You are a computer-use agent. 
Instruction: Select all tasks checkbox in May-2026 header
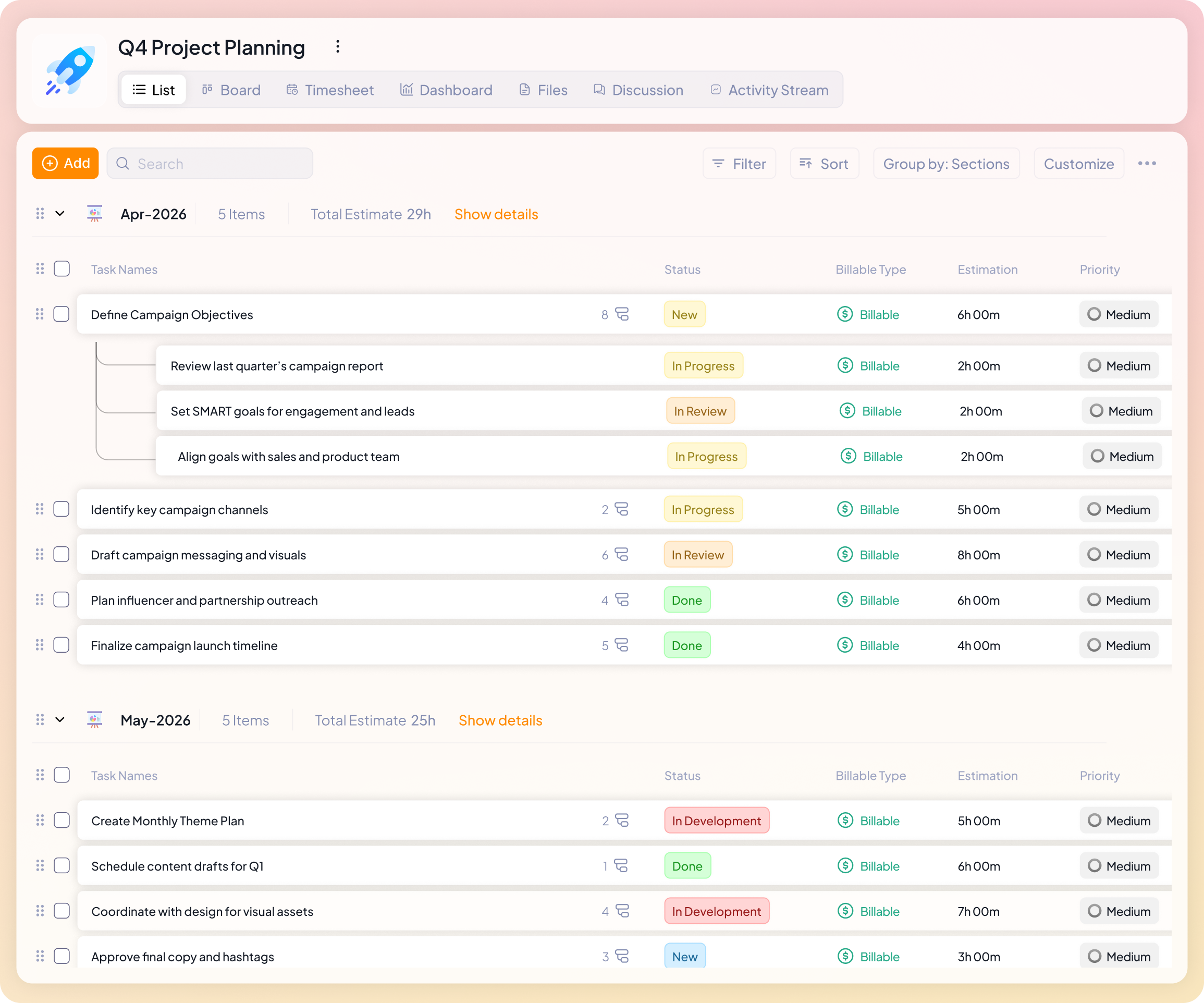pos(62,775)
